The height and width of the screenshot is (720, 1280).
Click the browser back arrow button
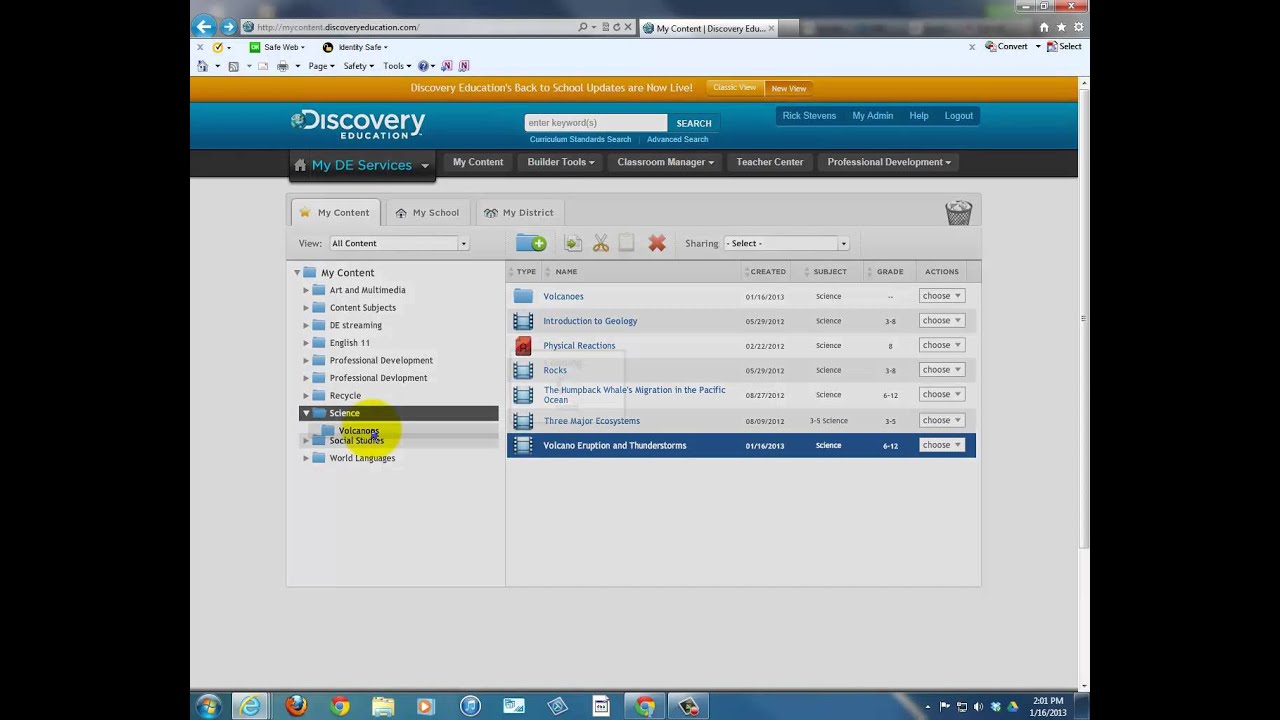(x=205, y=27)
